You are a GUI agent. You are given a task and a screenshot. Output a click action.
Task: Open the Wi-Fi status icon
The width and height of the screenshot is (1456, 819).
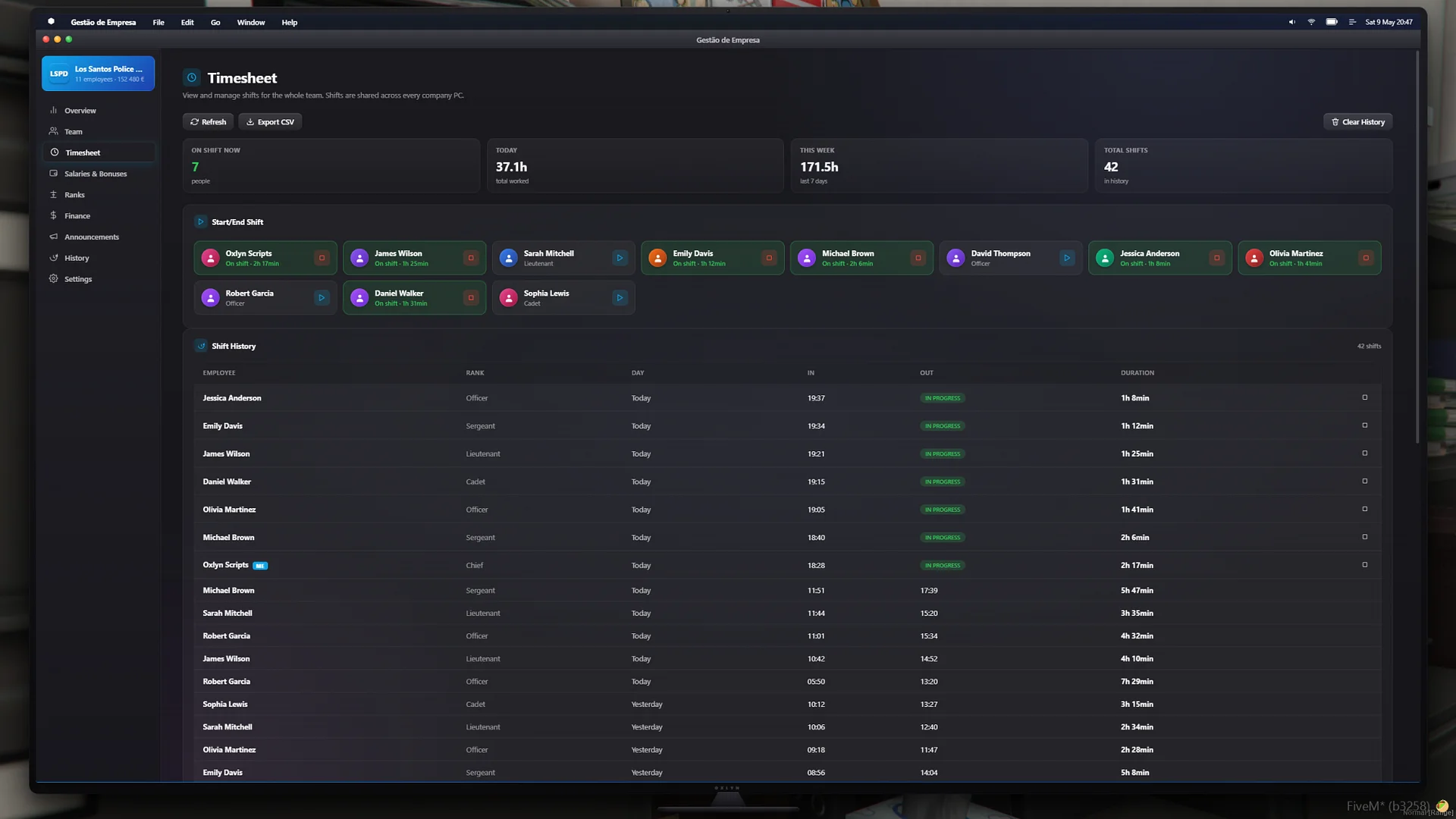click(1311, 22)
